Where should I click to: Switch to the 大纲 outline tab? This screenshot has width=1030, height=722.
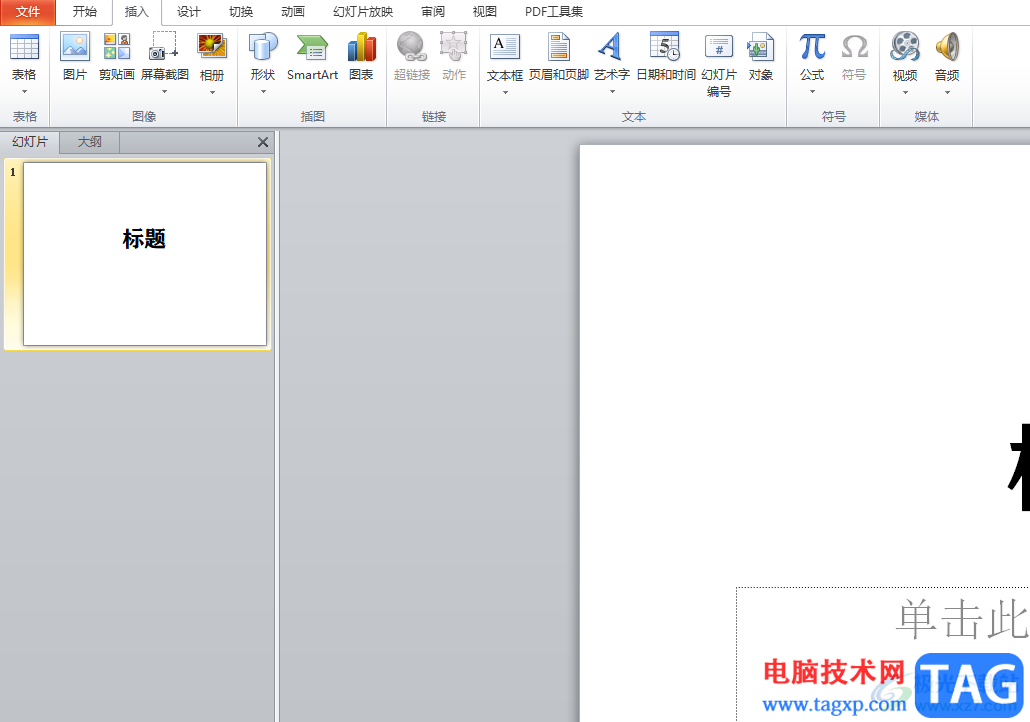(89, 142)
